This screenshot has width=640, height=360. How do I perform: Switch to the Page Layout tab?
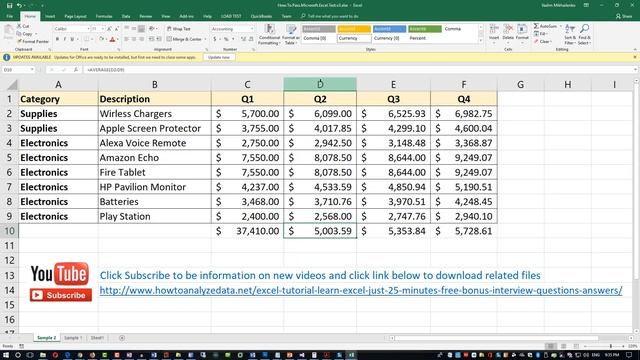[x=76, y=16]
